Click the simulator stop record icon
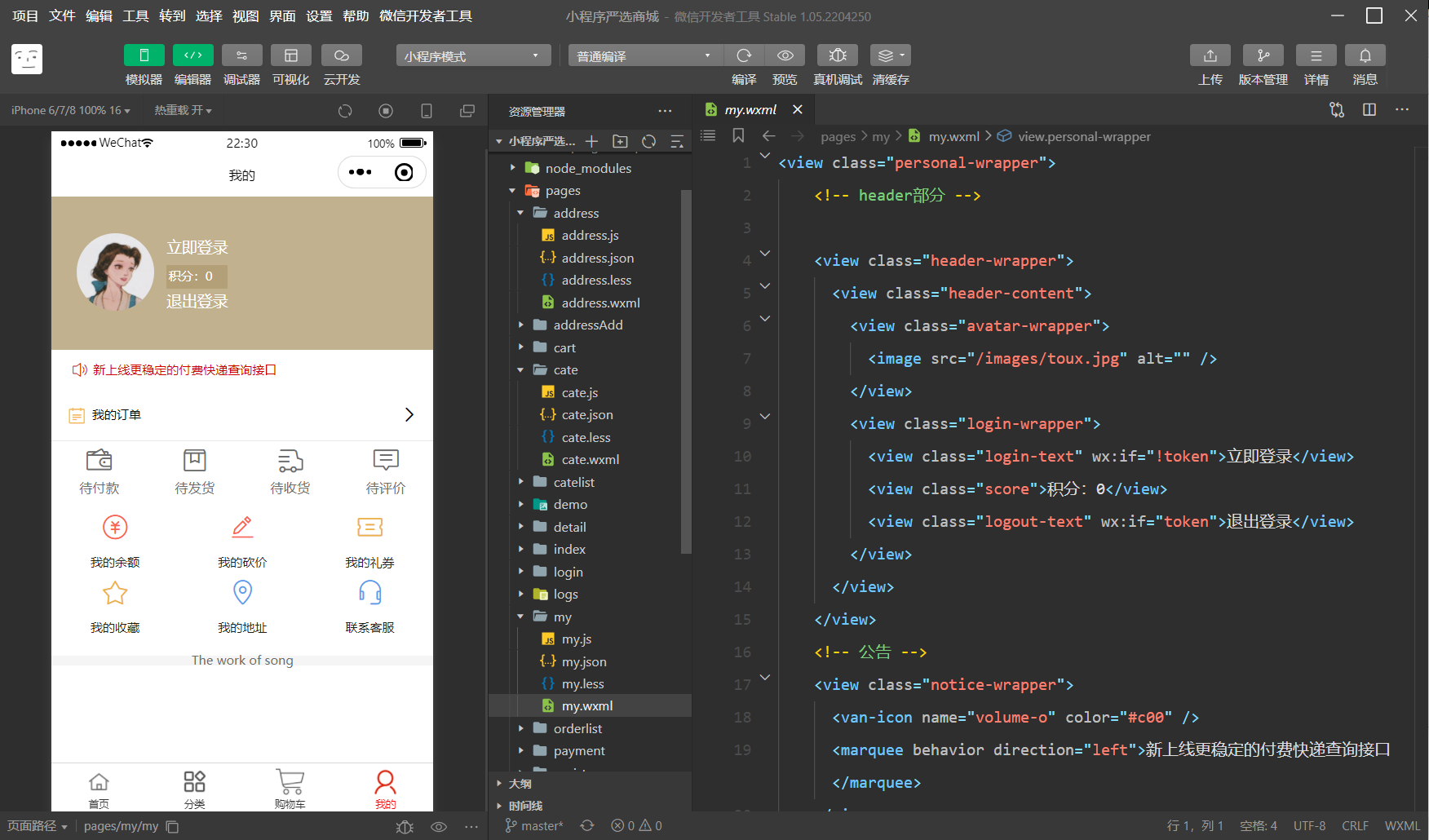This screenshot has width=1429, height=840. pyautogui.click(x=386, y=111)
